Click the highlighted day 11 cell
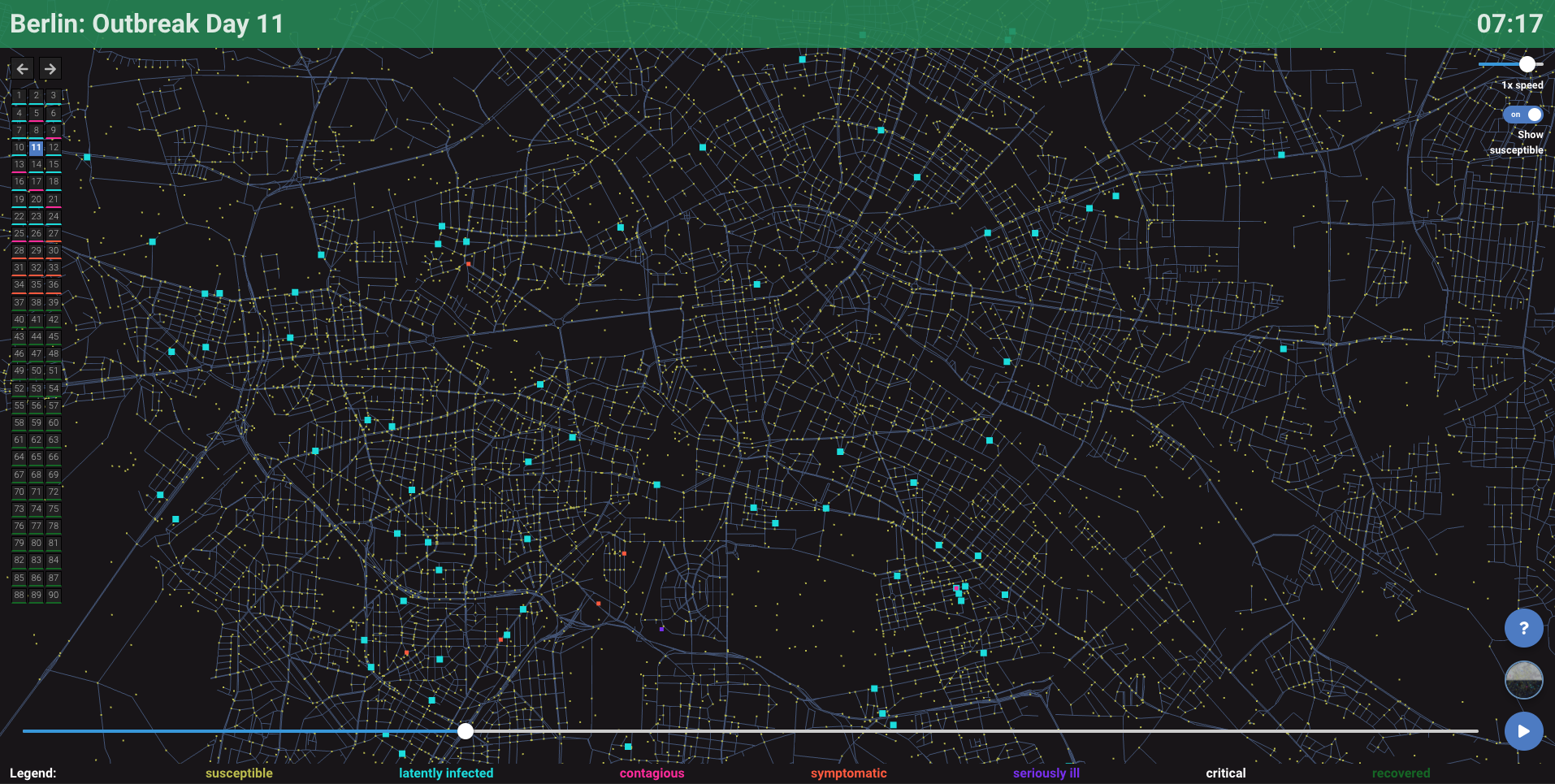1555x784 pixels. click(37, 147)
